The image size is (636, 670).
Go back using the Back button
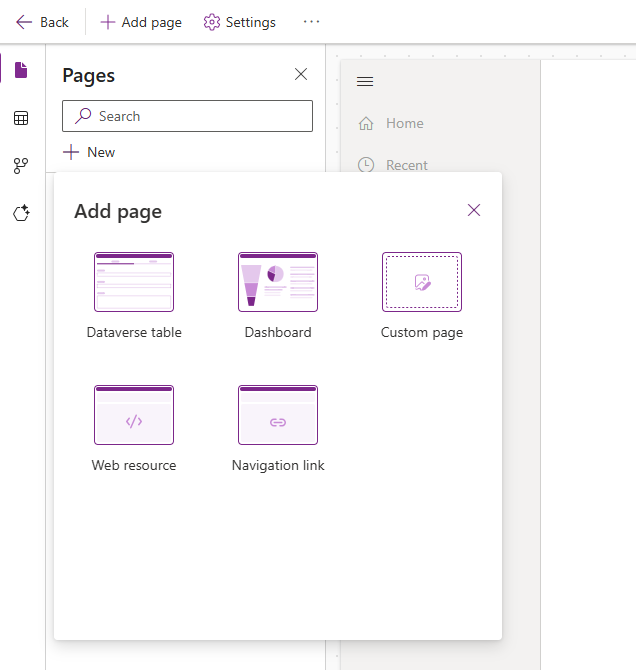42,22
